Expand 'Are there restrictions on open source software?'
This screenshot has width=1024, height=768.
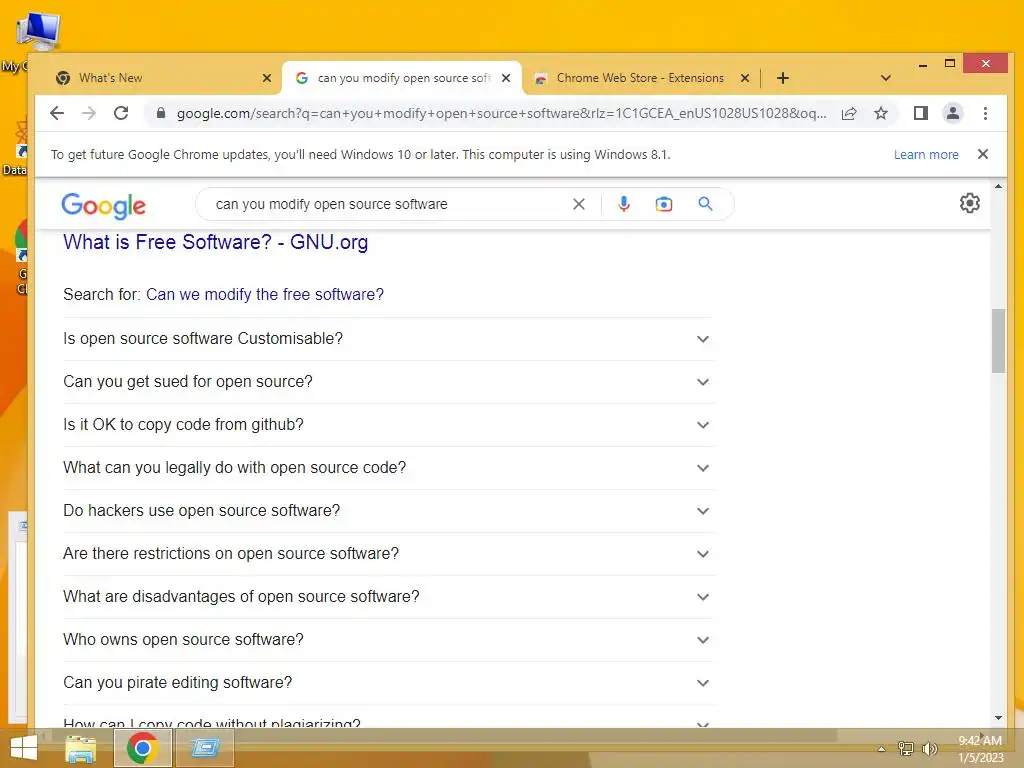387,554
